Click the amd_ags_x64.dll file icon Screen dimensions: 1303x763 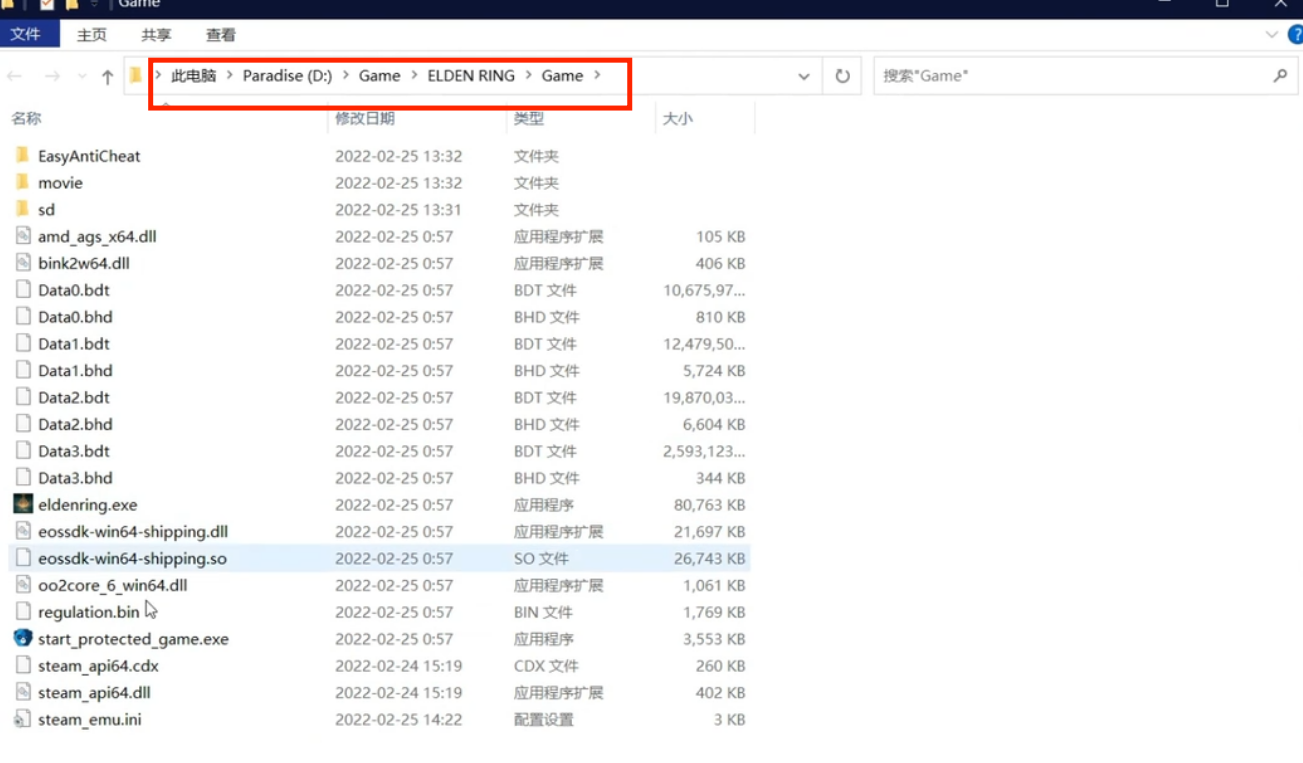tap(22, 236)
